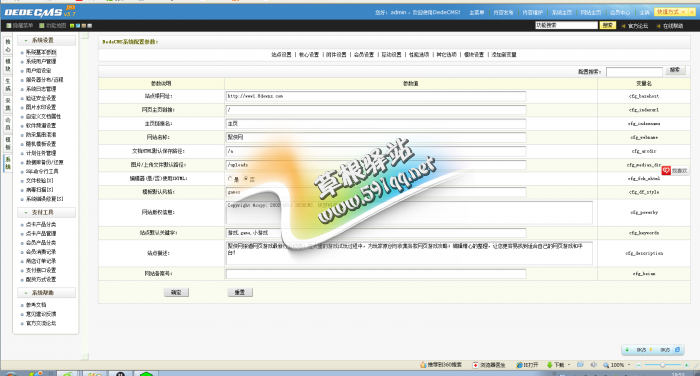Click the green download speed arrow in floating widget
The width and height of the screenshot is (700, 376).
click(x=627, y=350)
